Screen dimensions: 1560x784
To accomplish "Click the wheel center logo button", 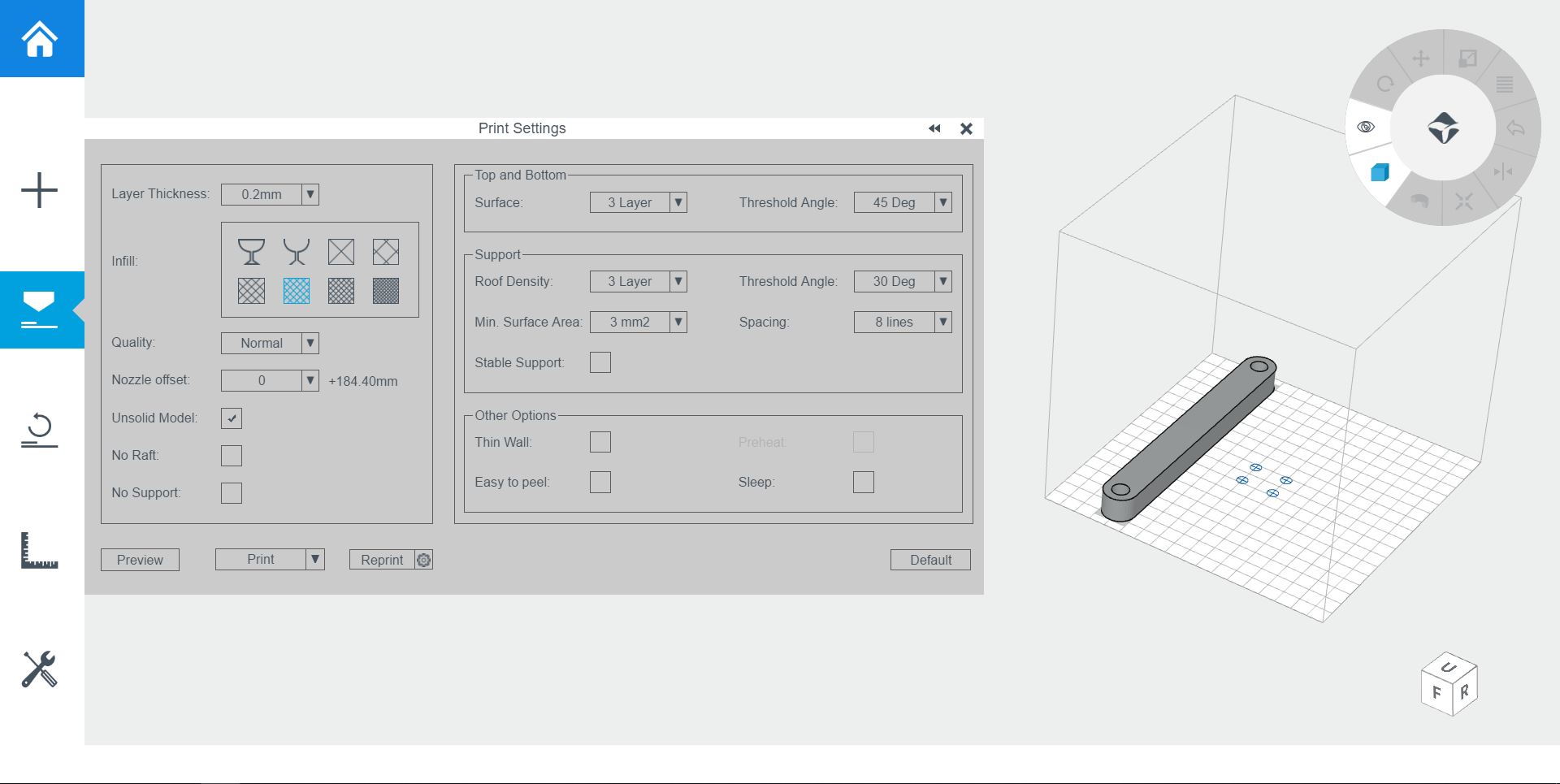I will pyautogui.click(x=1443, y=128).
